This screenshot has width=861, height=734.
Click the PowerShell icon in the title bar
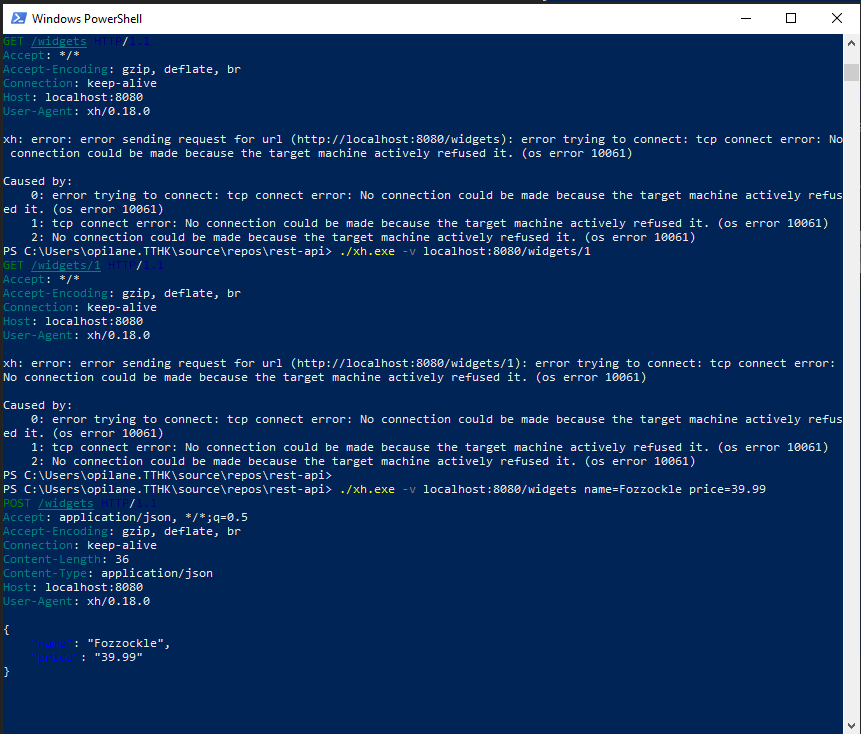click(x=19, y=18)
